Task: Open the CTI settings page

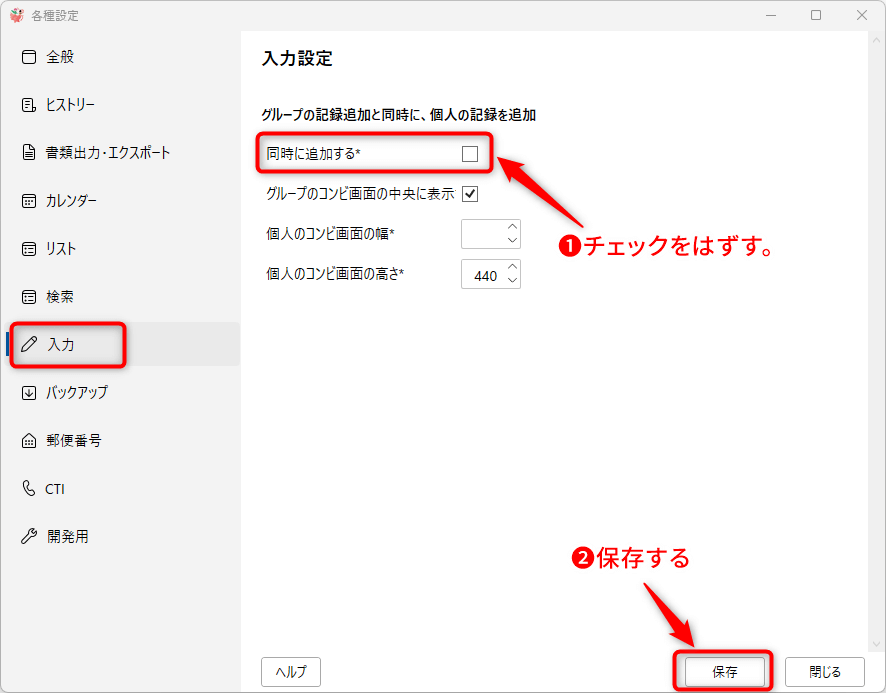Action: 121,488
